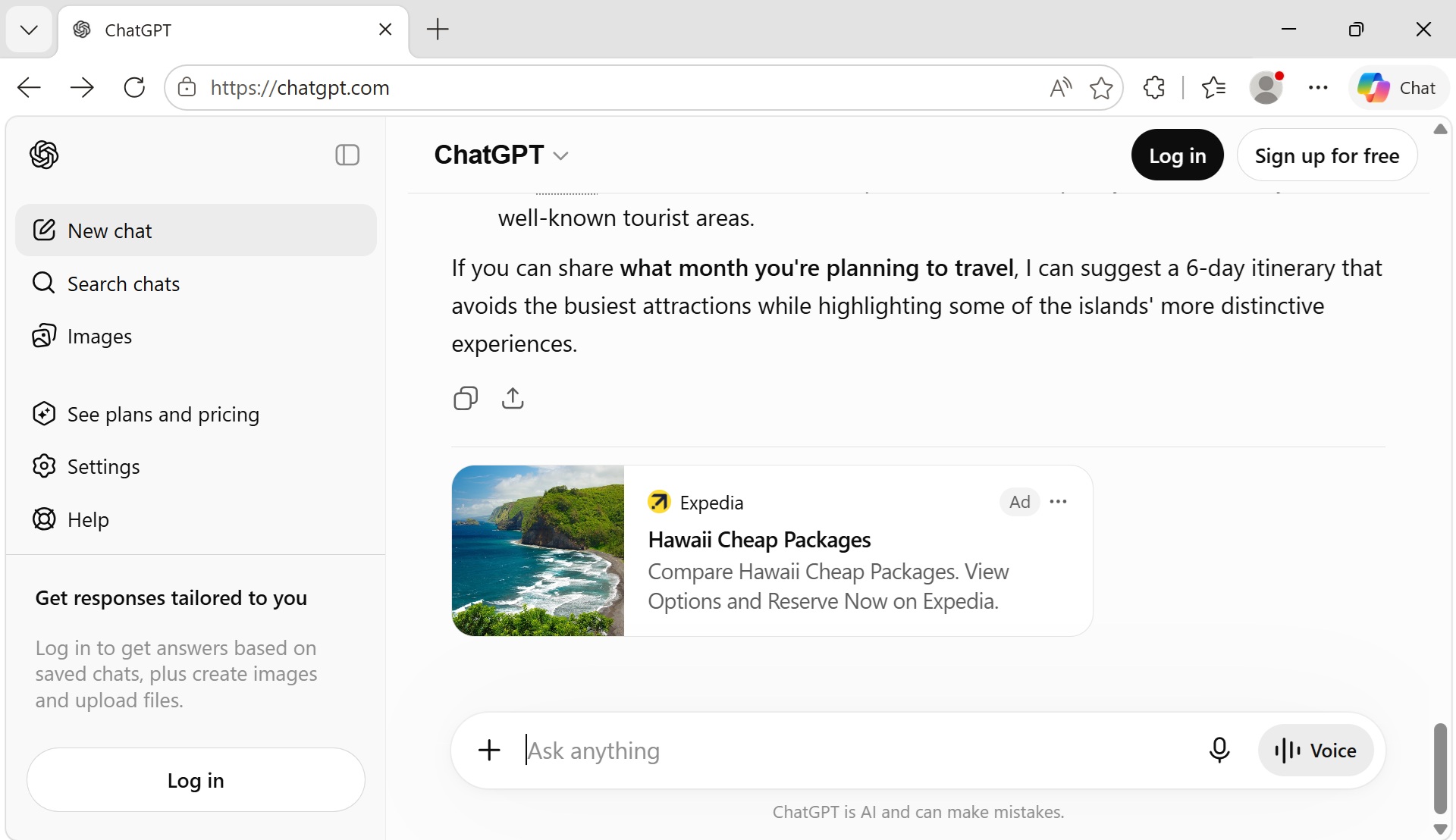Click the Ad label badge

point(1019,502)
